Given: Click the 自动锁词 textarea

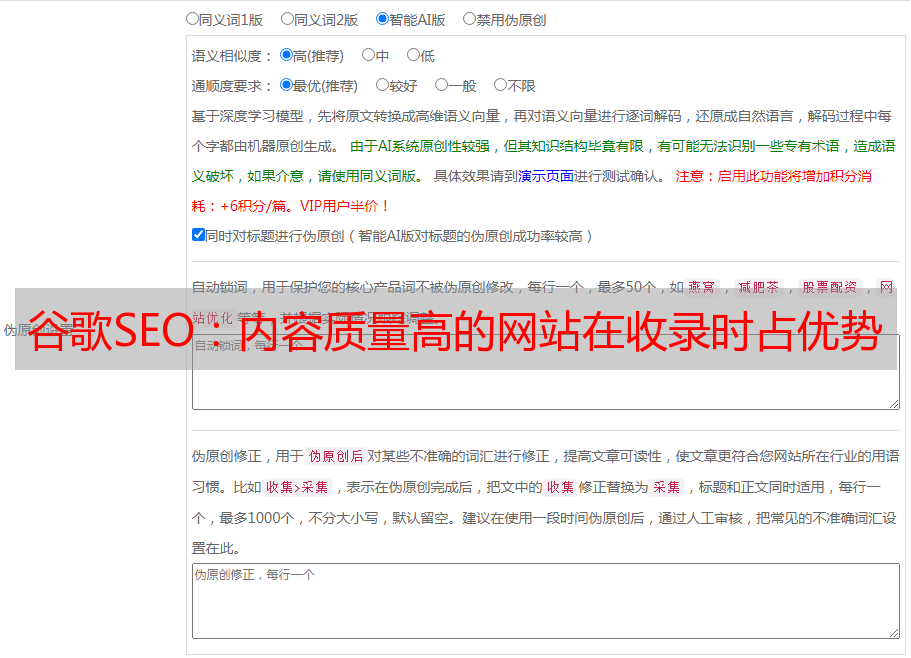Looking at the screenshot, I should 546,372.
